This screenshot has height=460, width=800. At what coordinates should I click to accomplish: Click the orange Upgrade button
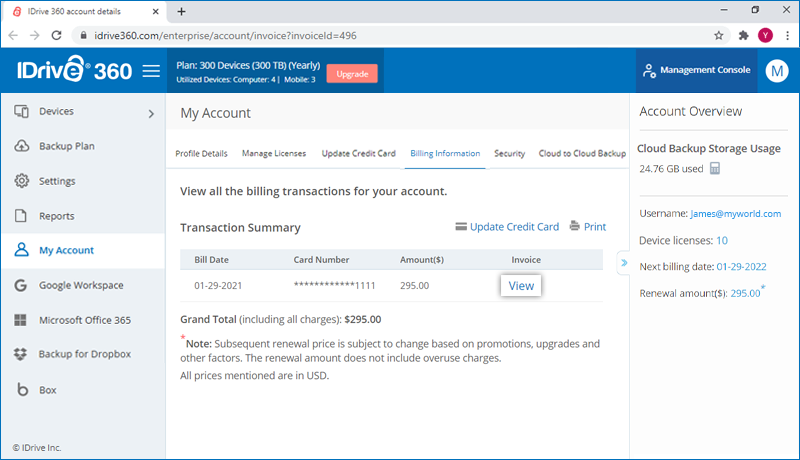coord(352,74)
